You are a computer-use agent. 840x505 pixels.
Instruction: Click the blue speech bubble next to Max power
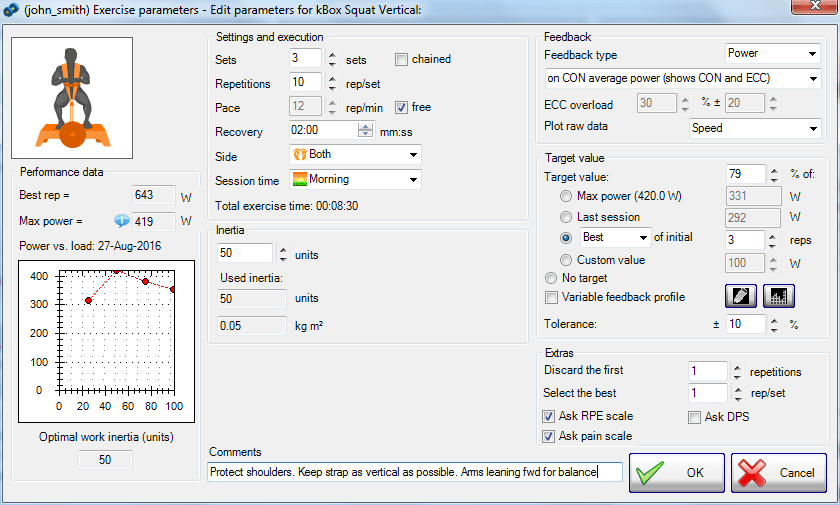(x=122, y=221)
